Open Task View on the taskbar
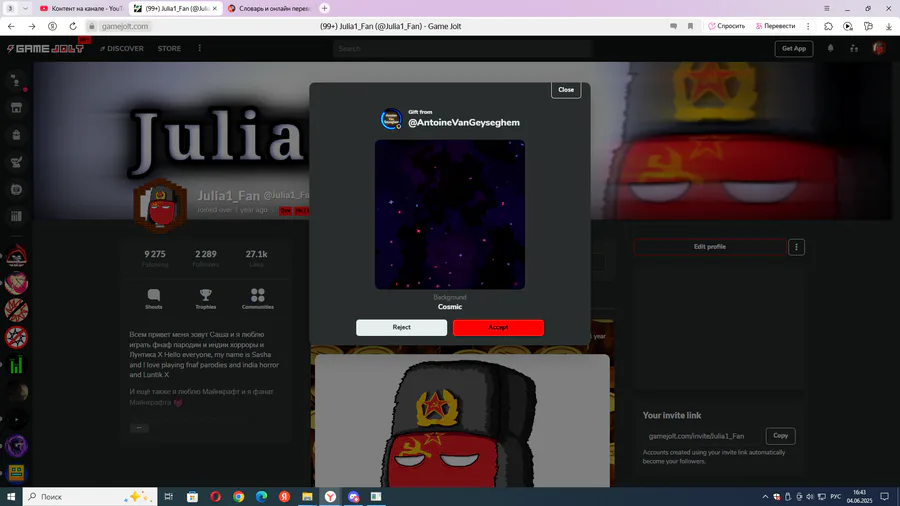 (x=169, y=497)
